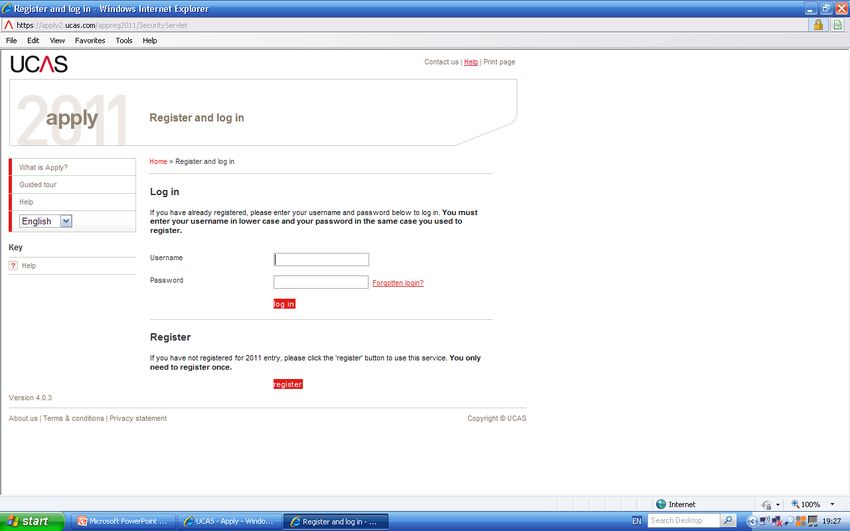Click the security padlock icon in address bar
Viewport: 850px width, 531px height.
(818, 25)
